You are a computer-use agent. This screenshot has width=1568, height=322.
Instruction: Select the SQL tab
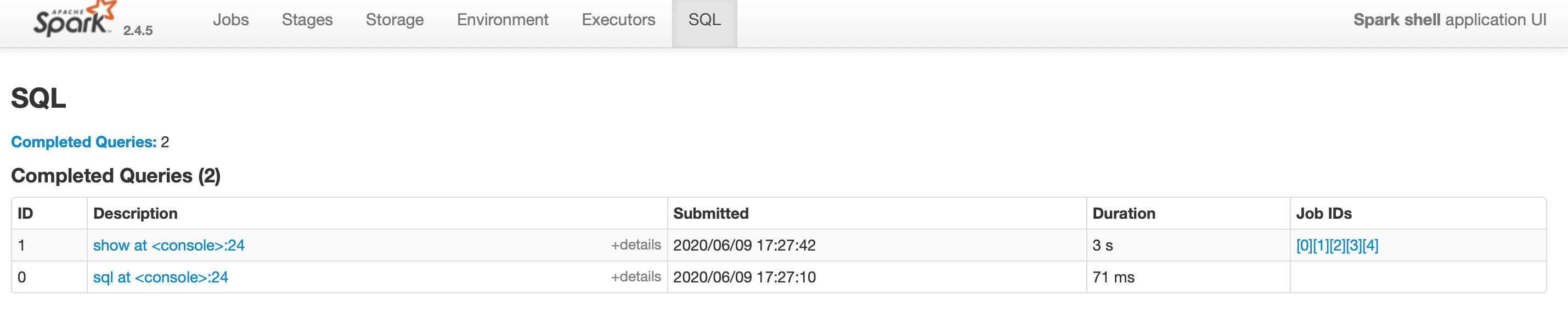[704, 20]
